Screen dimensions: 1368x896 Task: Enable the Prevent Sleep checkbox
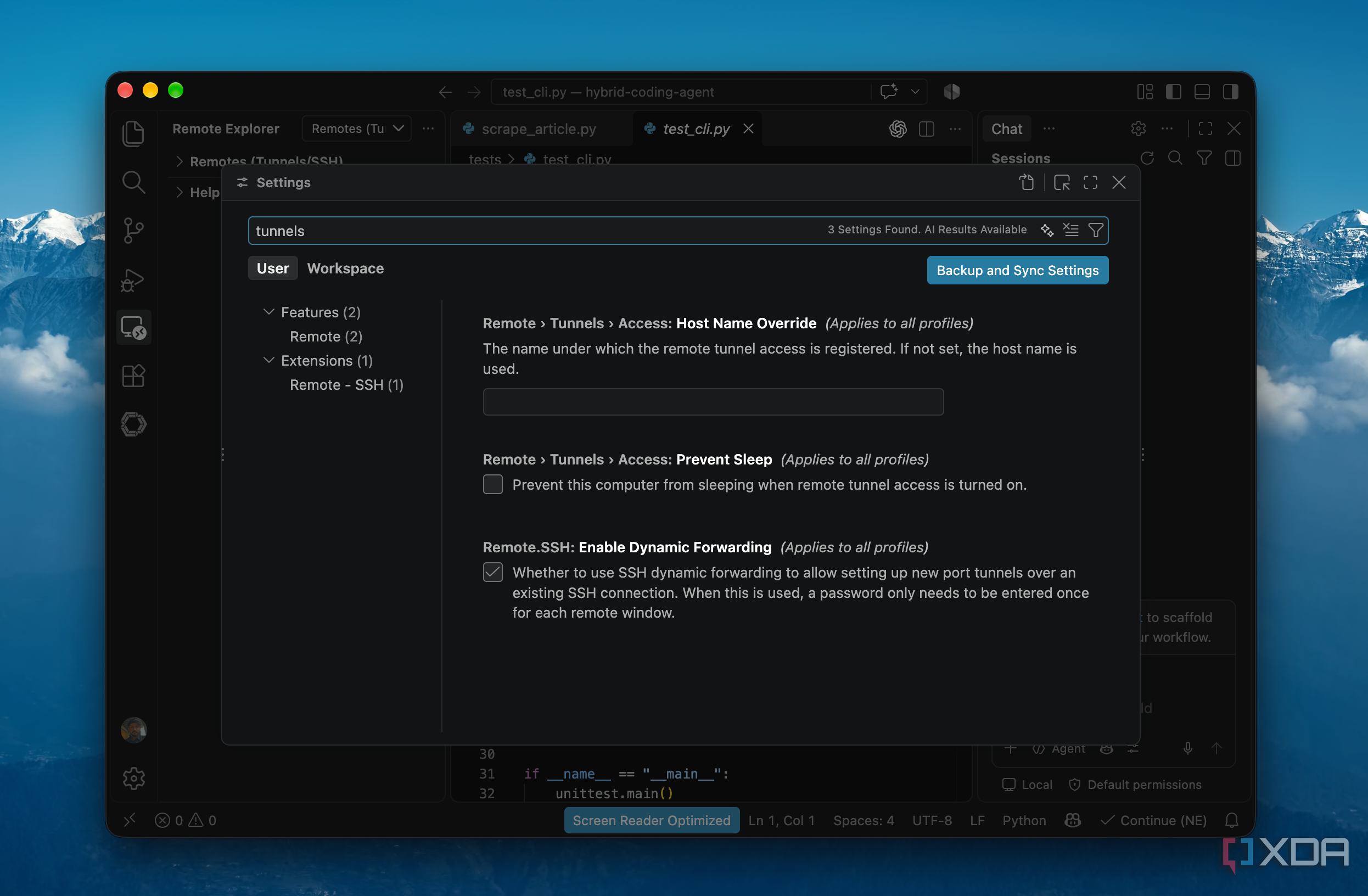click(492, 484)
